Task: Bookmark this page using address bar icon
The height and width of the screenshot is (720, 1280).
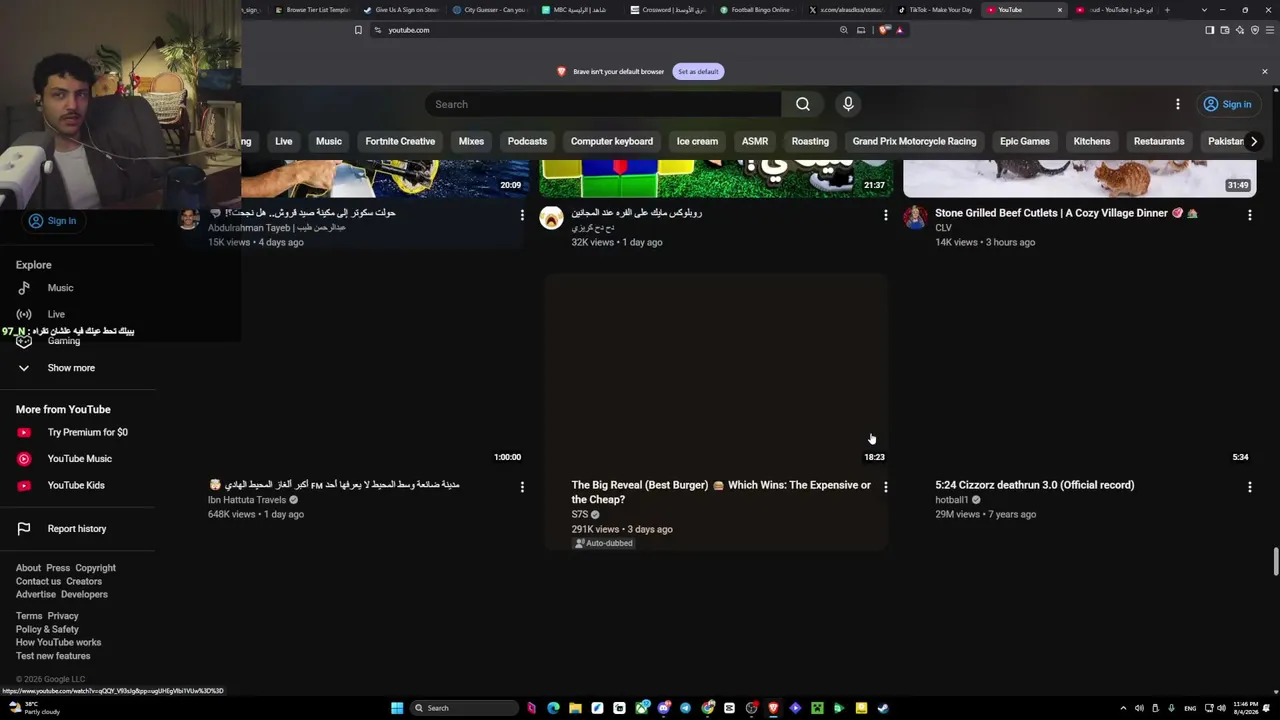Action: tap(358, 30)
